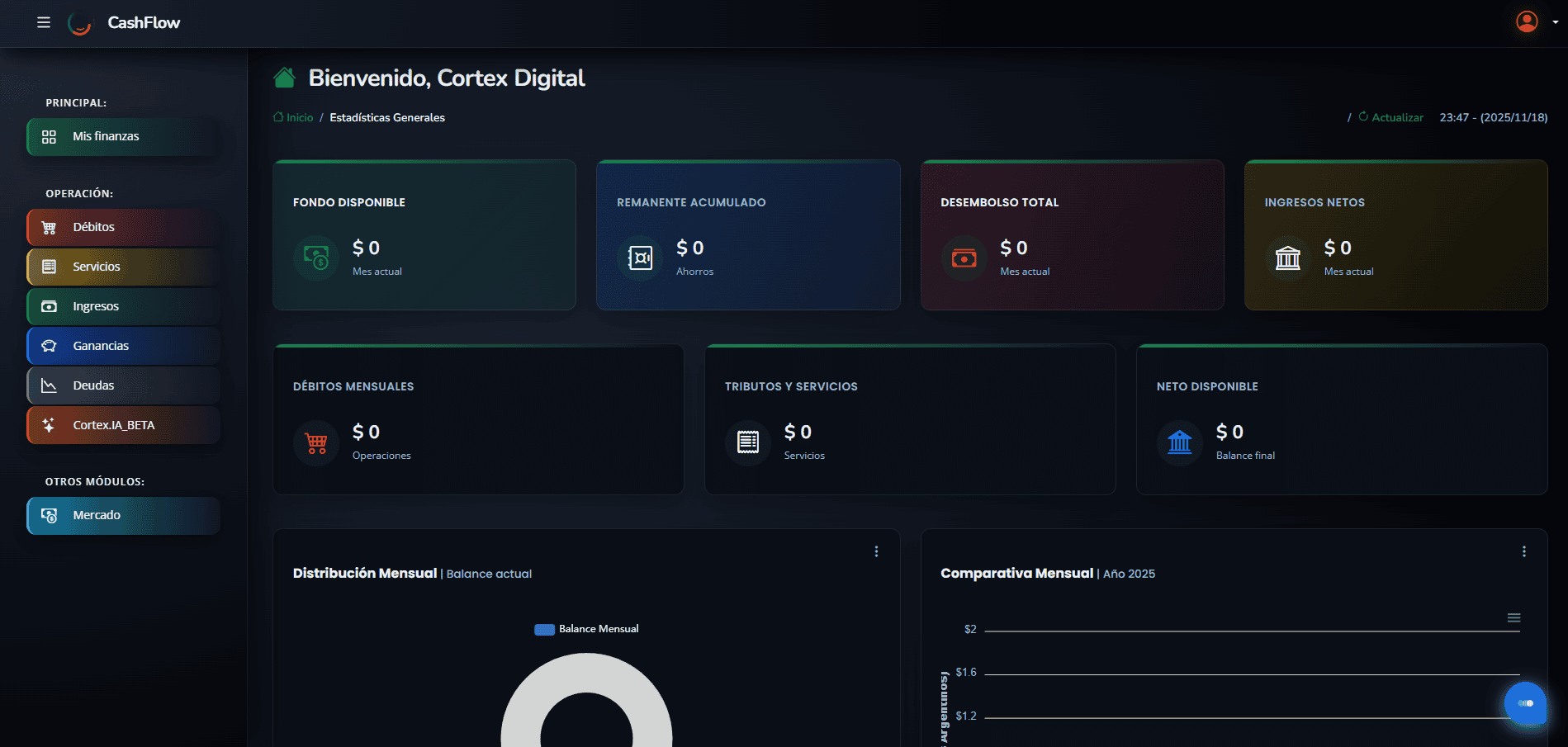
Task: Click the Remanente Acumulado safe icon
Action: pyautogui.click(x=640, y=258)
